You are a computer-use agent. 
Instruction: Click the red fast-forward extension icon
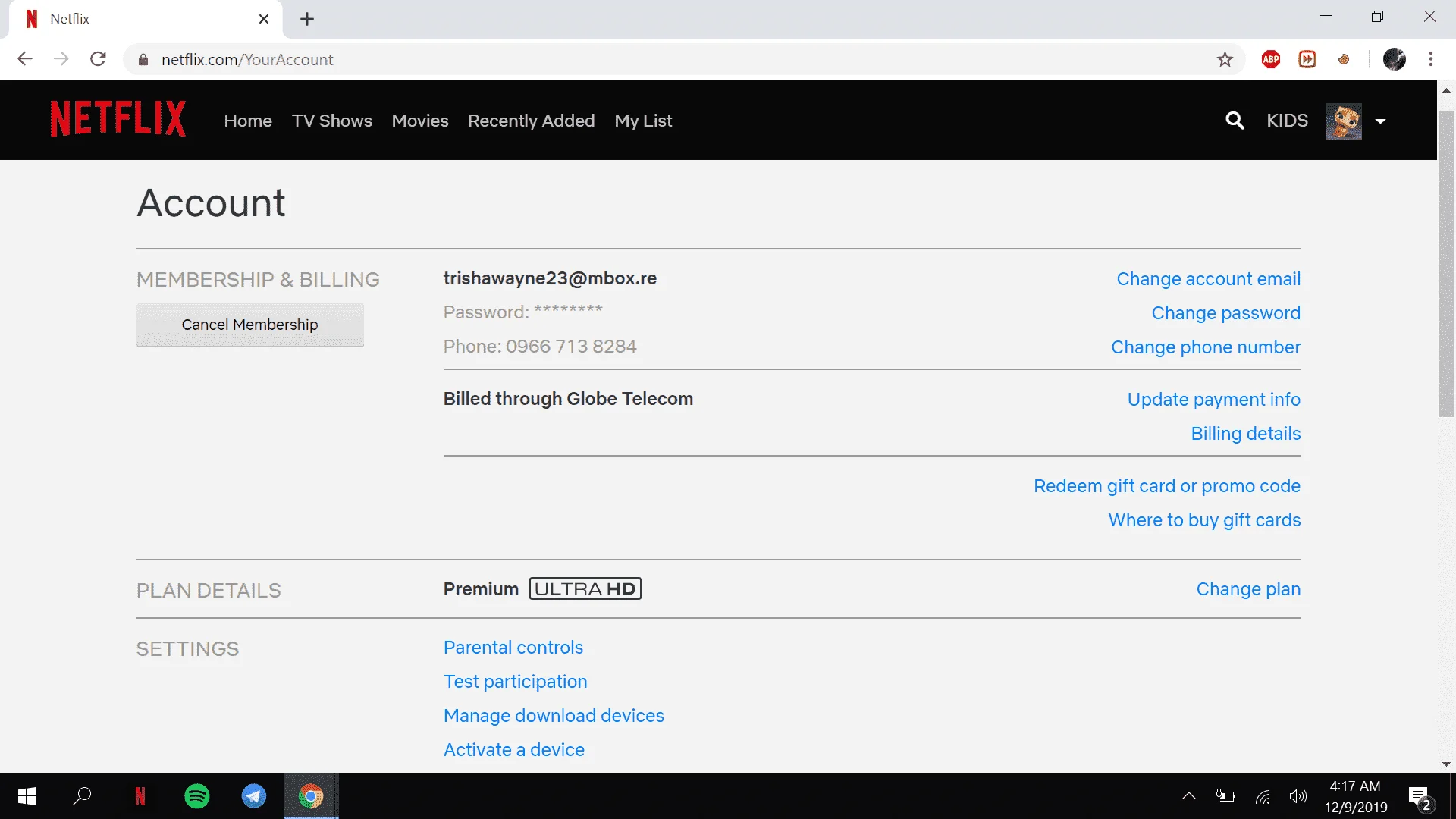(x=1307, y=59)
